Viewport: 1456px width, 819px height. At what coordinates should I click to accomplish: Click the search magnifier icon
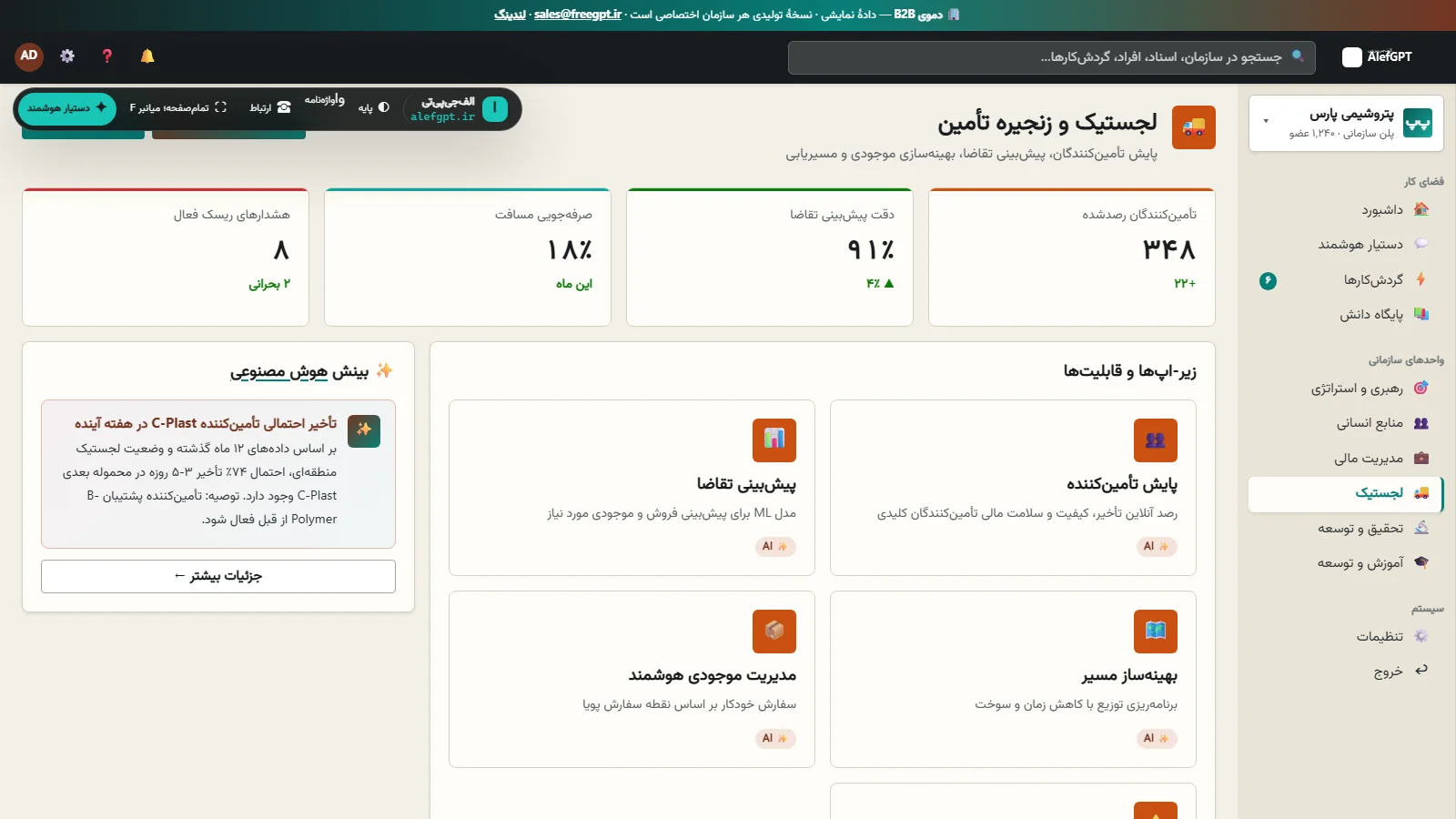click(1298, 56)
